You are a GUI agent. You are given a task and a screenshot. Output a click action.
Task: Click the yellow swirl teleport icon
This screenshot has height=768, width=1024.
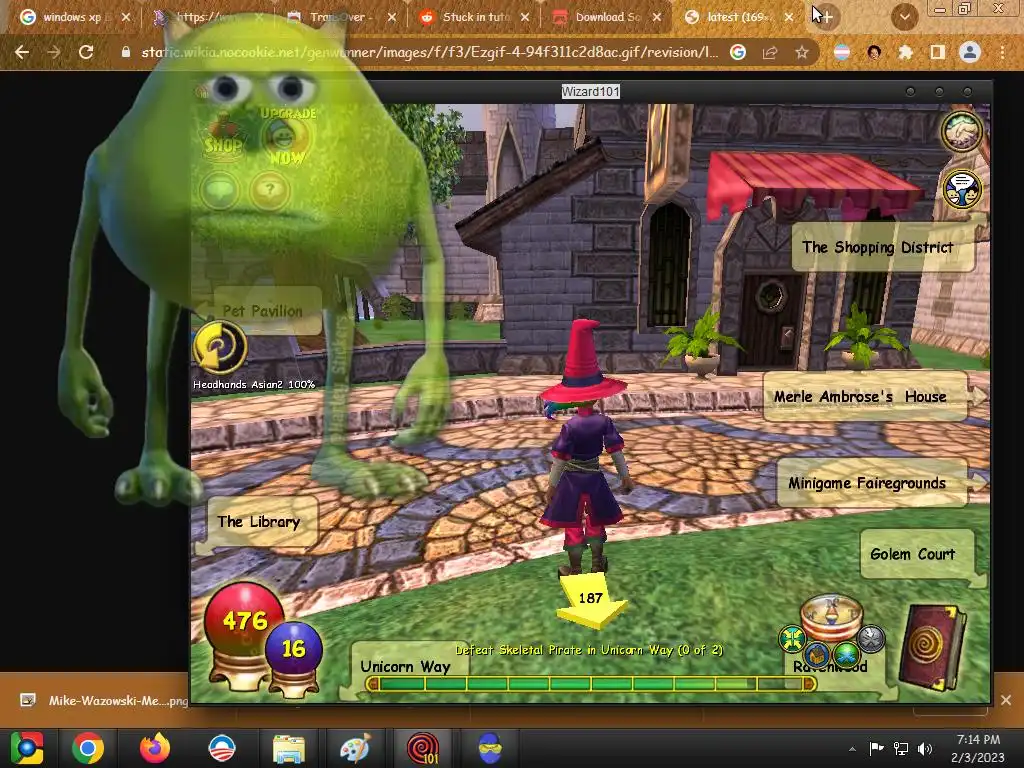220,347
